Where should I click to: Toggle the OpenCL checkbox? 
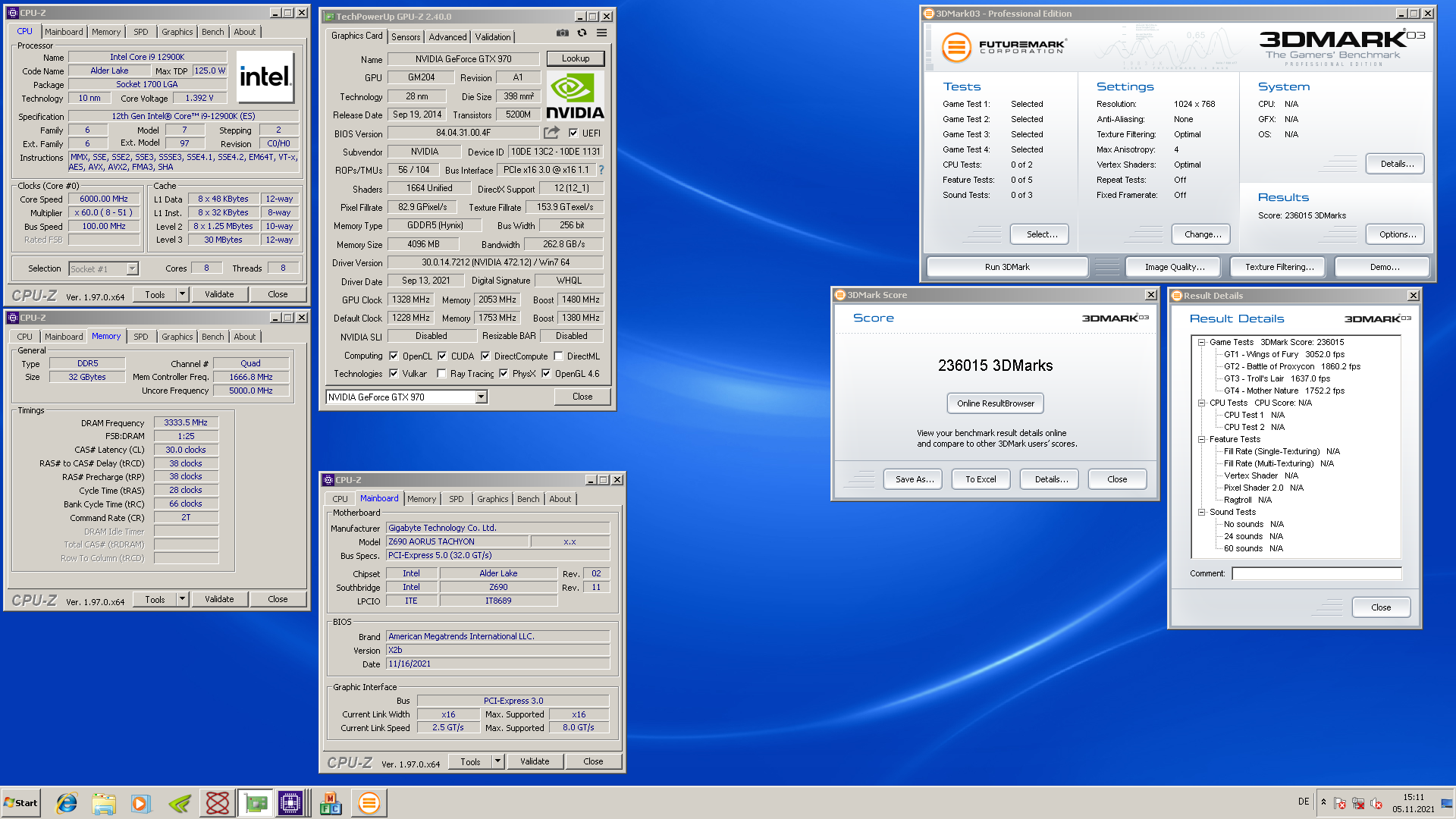pyautogui.click(x=394, y=356)
